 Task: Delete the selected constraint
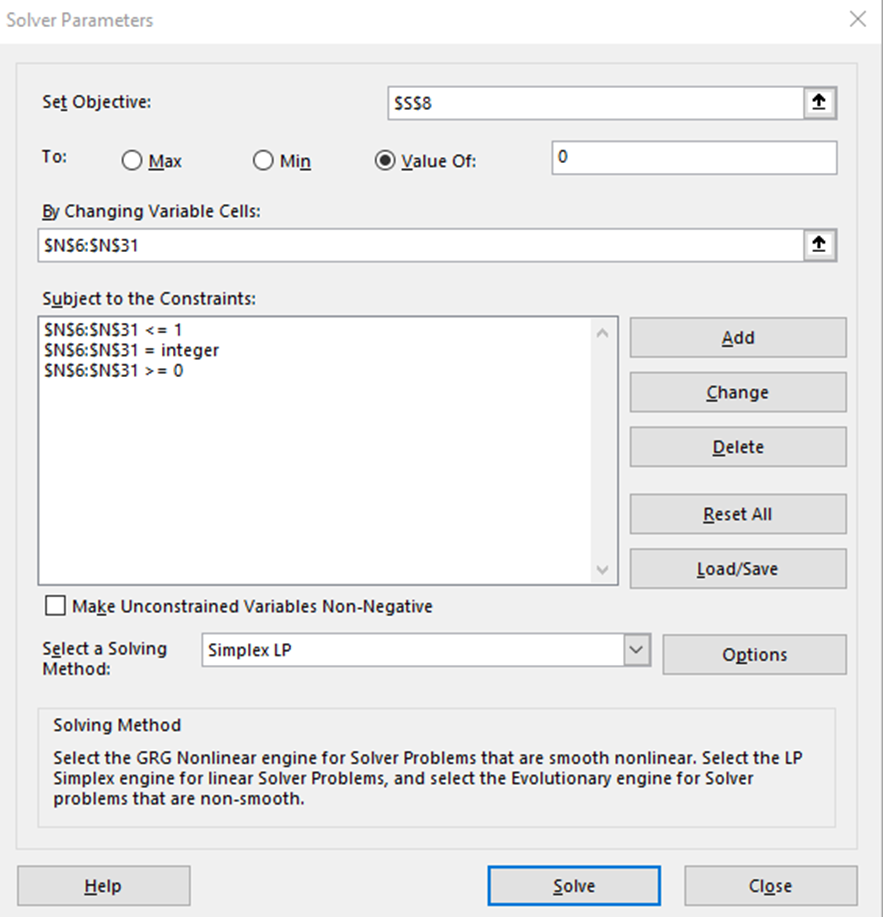(x=737, y=447)
